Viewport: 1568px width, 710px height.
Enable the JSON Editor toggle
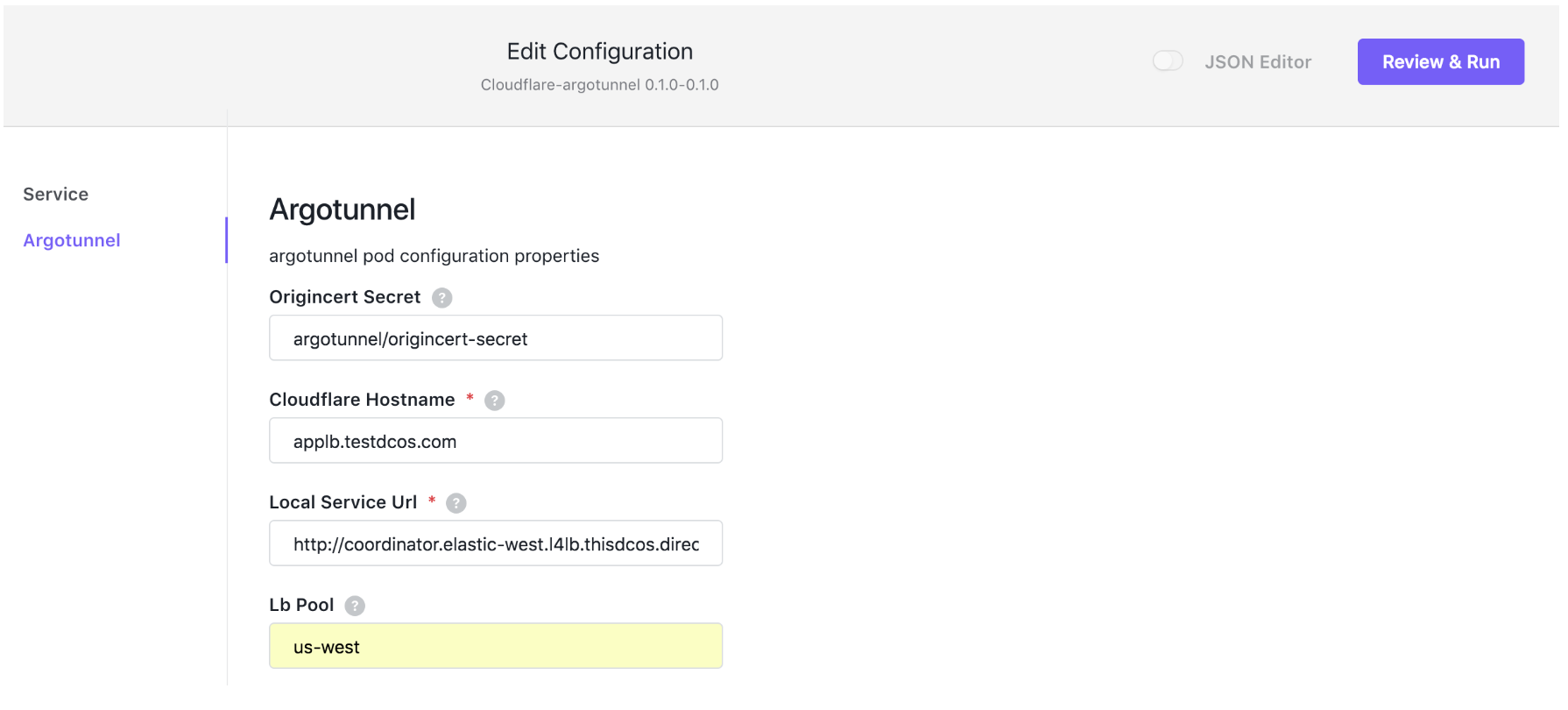click(1168, 60)
